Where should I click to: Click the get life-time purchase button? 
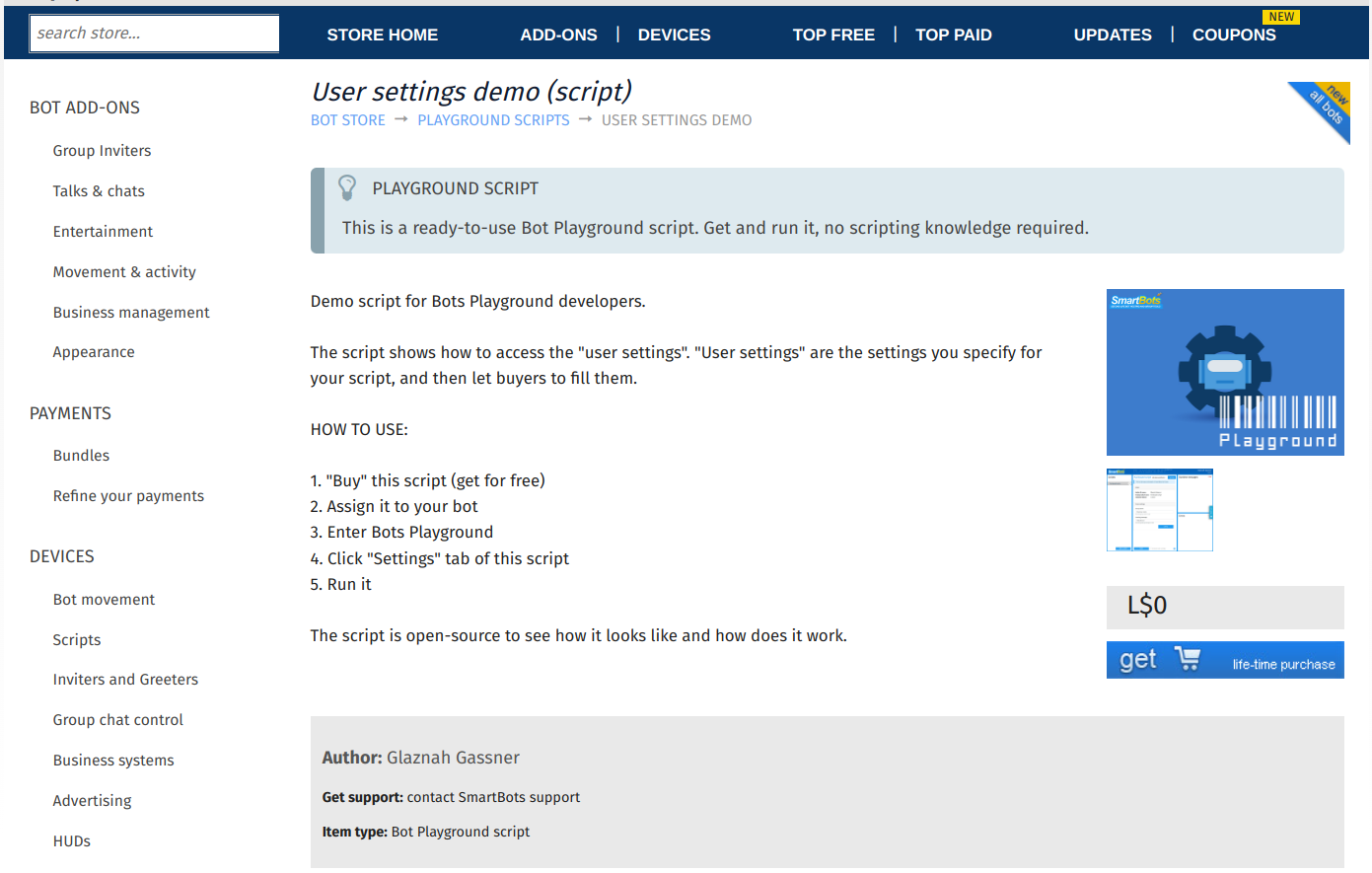pyautogui.click(x=1225, y=660)
